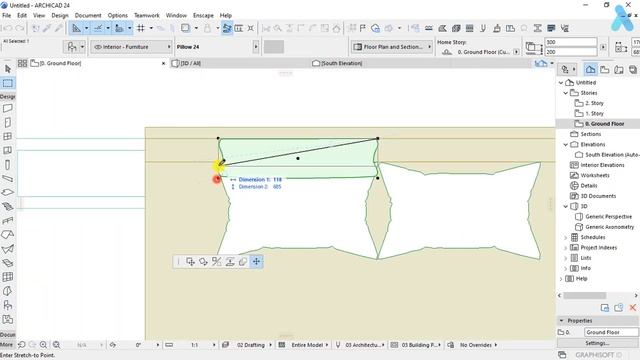The width and height of the screenshot is (640, 360).
Task: Activate the Stair tool
Action: click(x=8, y=207)
